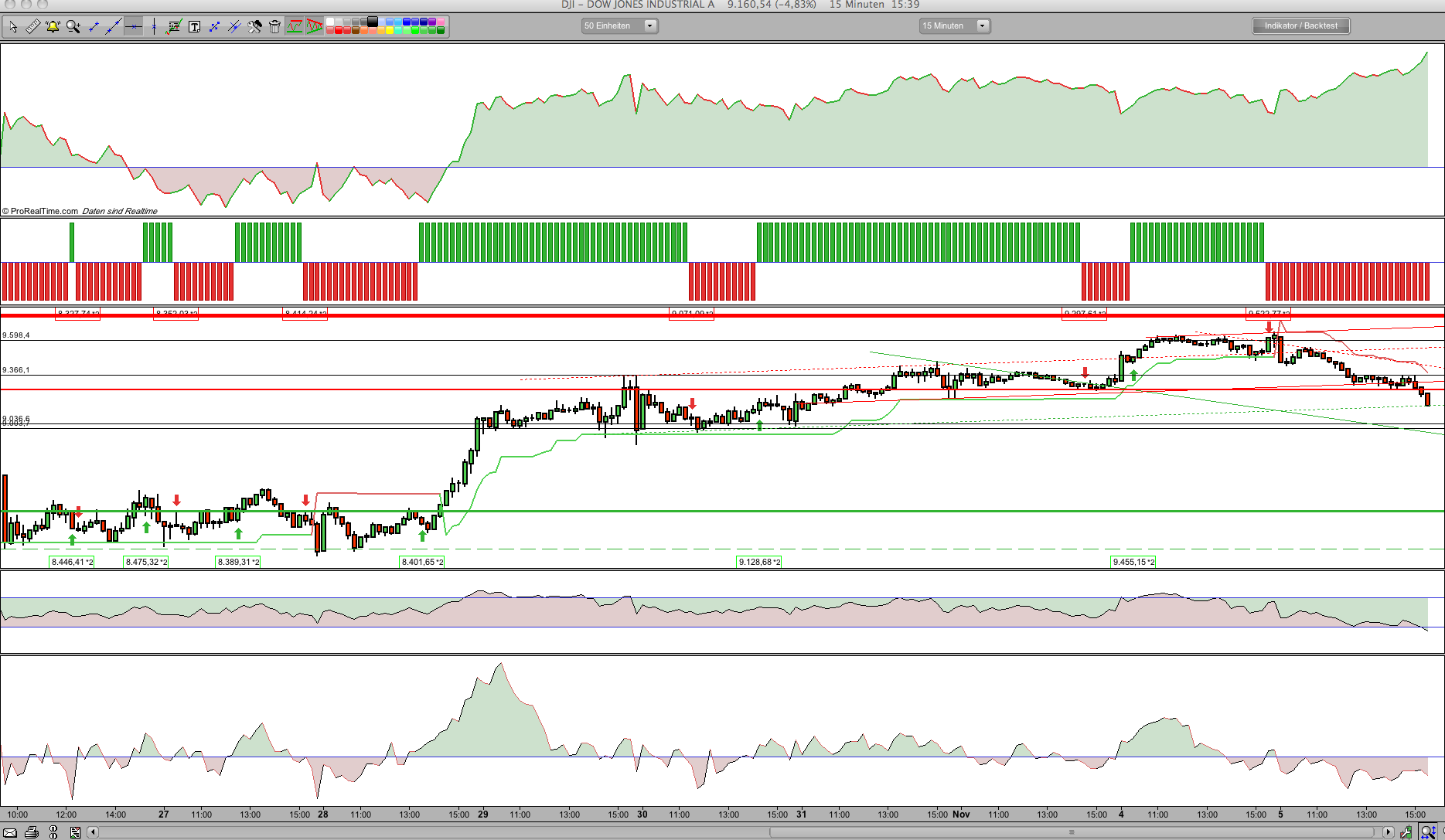Click the printer icon in bottom bar

point(32,832)
